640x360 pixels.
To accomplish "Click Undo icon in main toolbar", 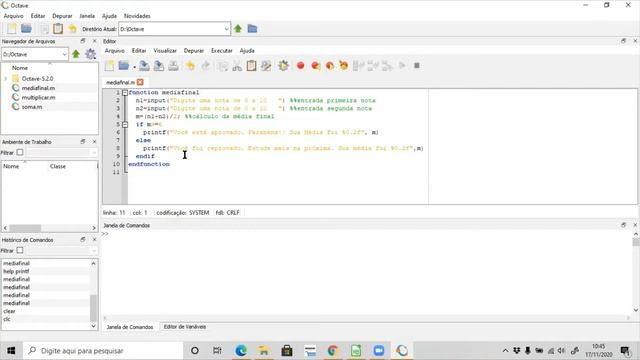I will point(72,29).
